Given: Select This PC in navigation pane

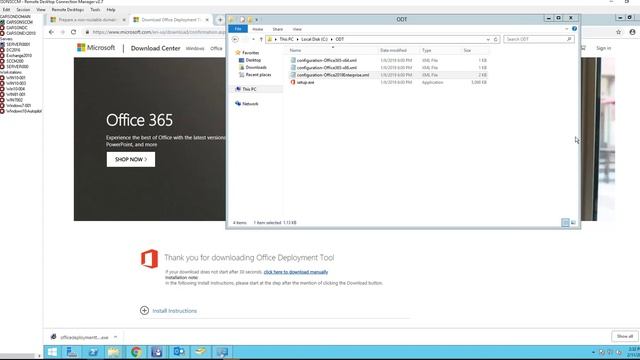Looking at the screenshot, I should 249,89.
